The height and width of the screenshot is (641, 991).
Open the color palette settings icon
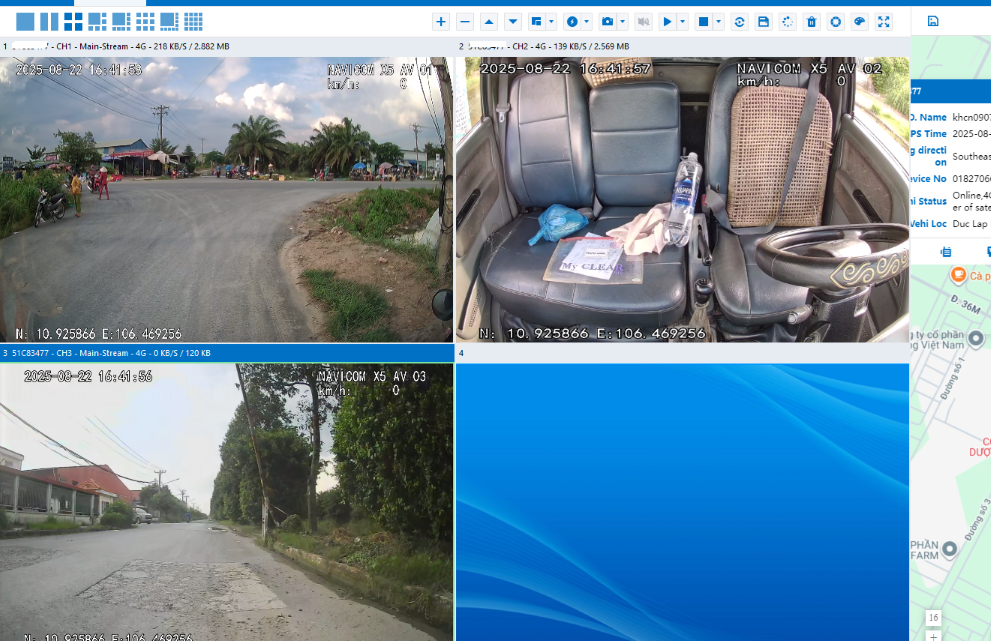click(860, 22)
